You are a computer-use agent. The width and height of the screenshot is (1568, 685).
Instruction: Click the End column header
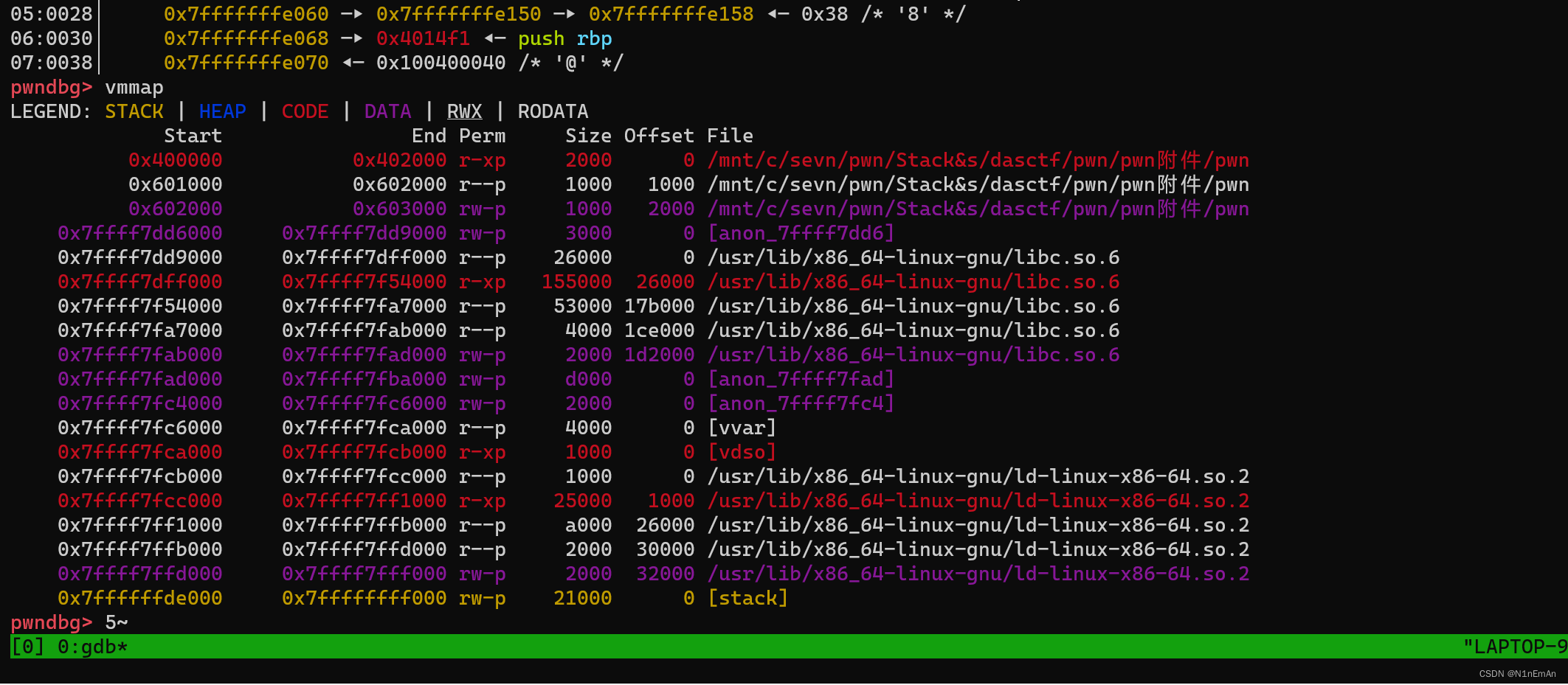point(429,136)
